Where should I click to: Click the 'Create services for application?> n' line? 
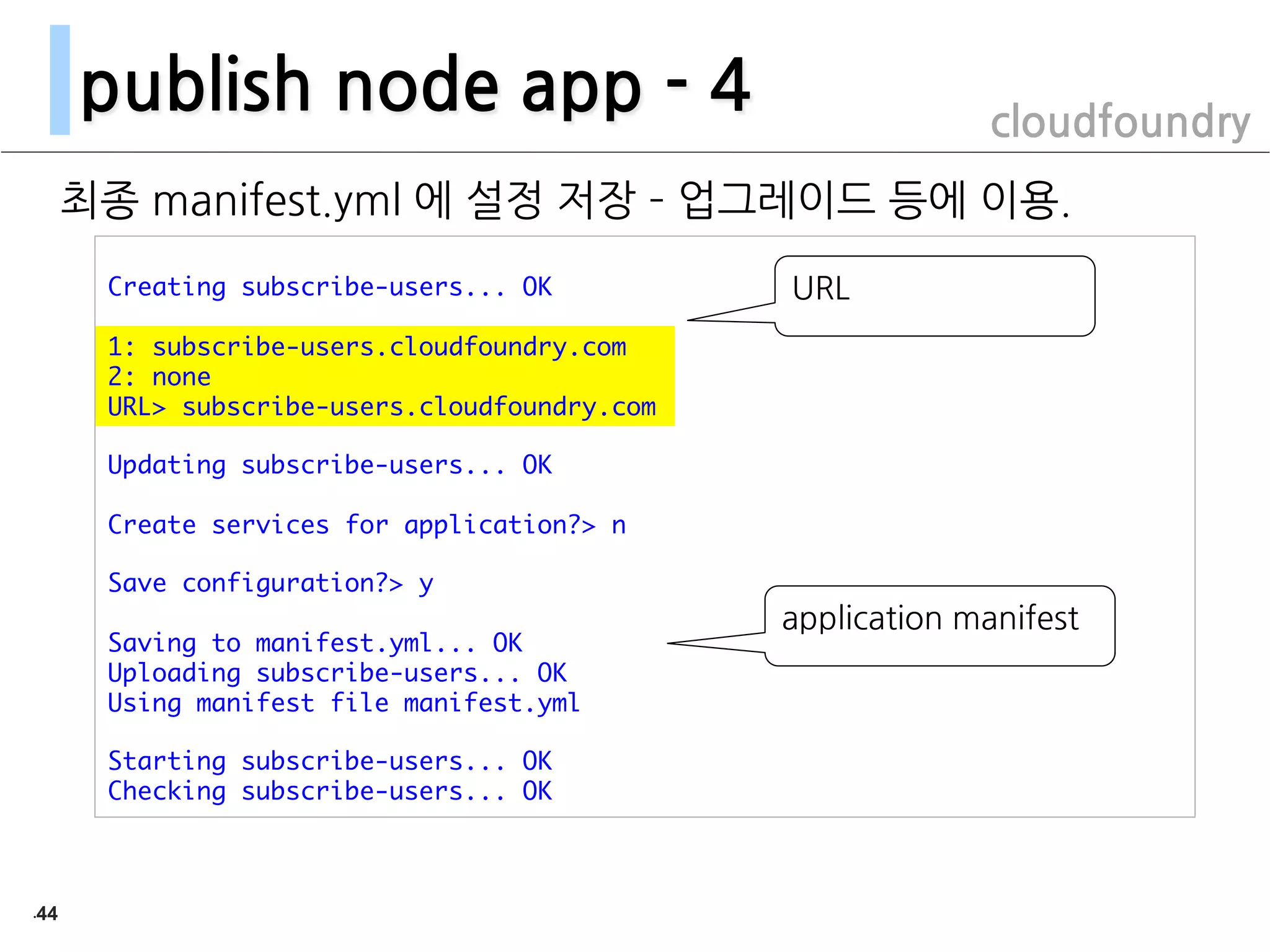pos(366,525)
